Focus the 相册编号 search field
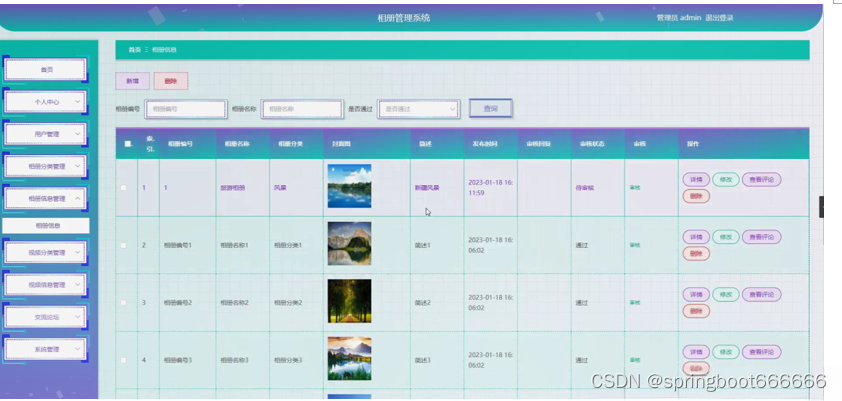842x401 pixels. [186, 109]
